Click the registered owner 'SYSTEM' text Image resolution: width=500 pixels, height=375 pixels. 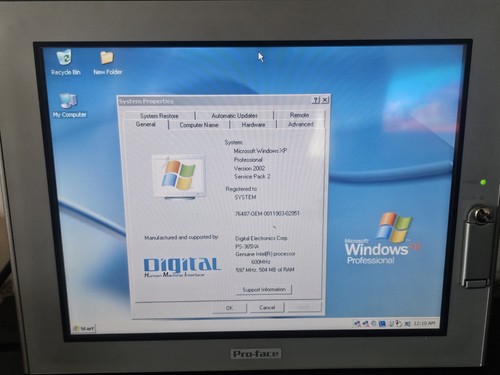245,197
